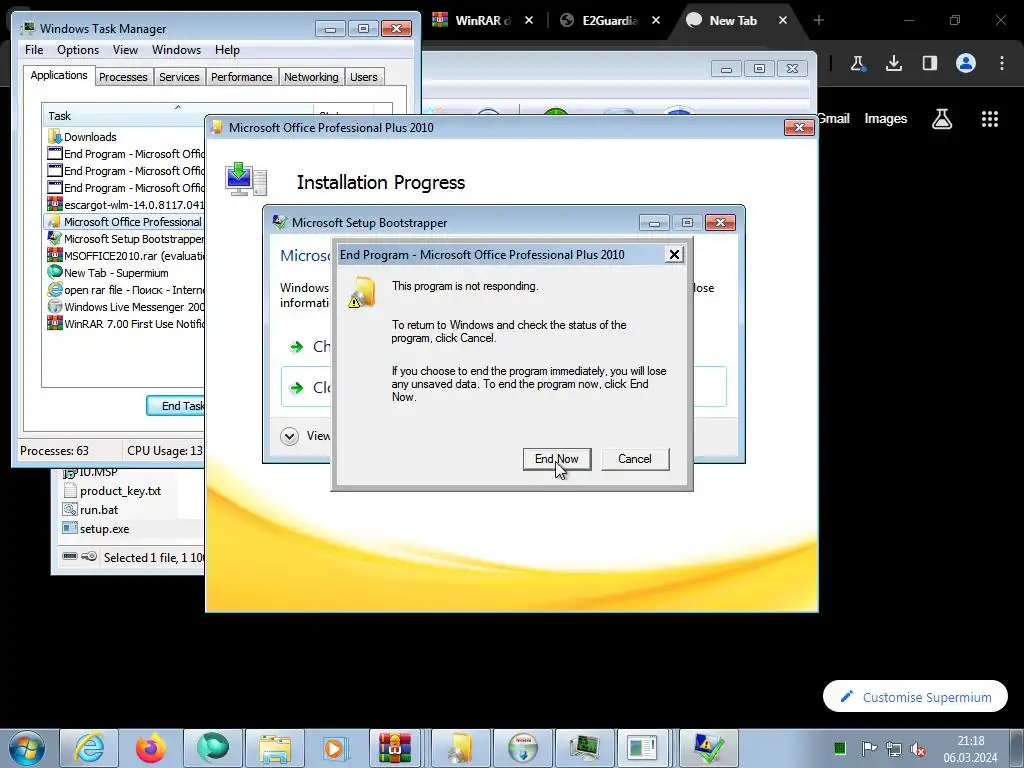Switch to the Users tab

tap(363, 77)
